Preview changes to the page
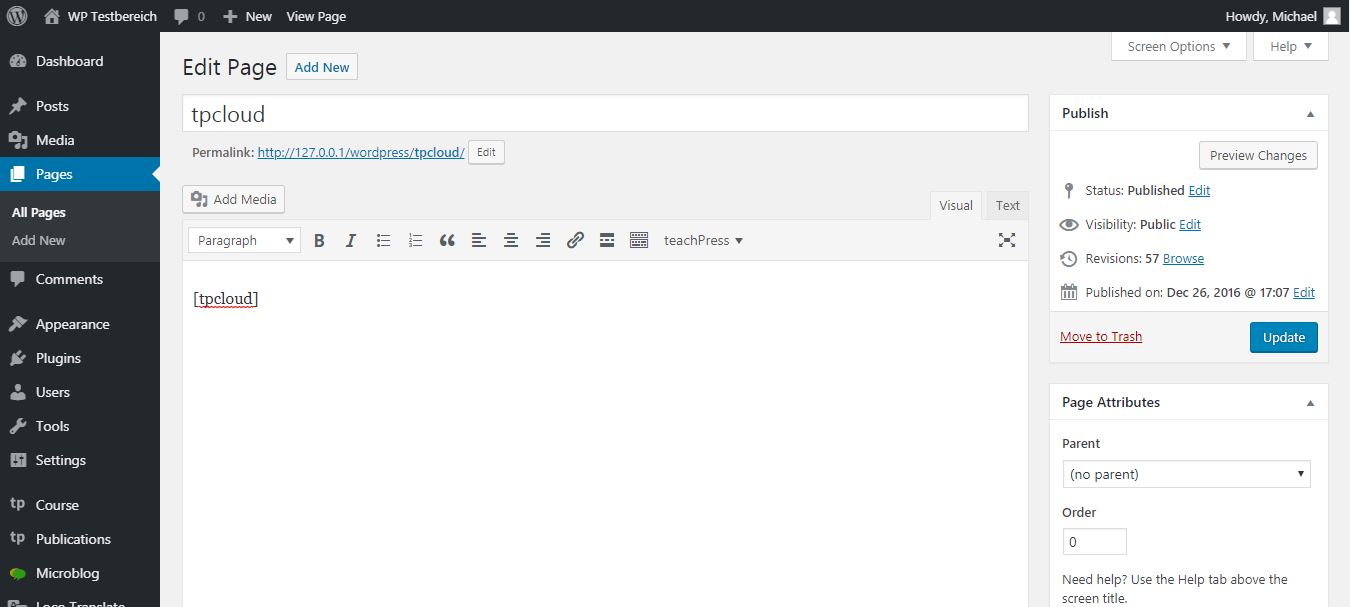The width and height of the screenshot is (1350, 607). (1258, 155)
